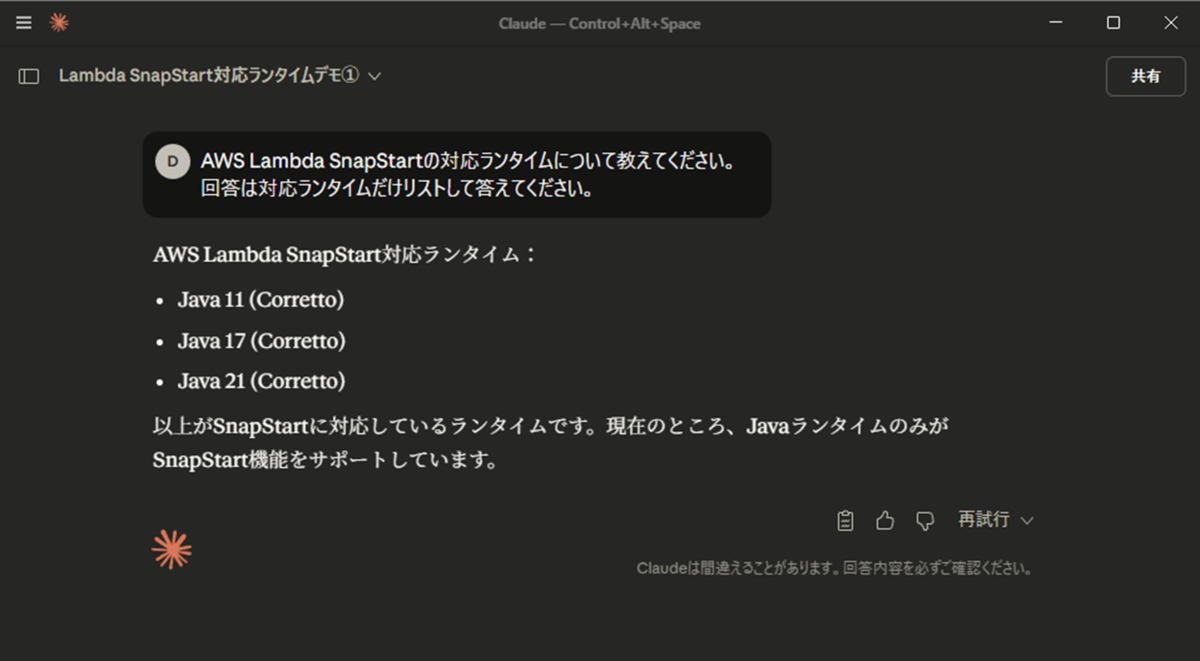Screen dimensions: 1200x661
Task: Open the Lambda SnapStart対応ランタイムデモ① chat title
Action: 208,76
